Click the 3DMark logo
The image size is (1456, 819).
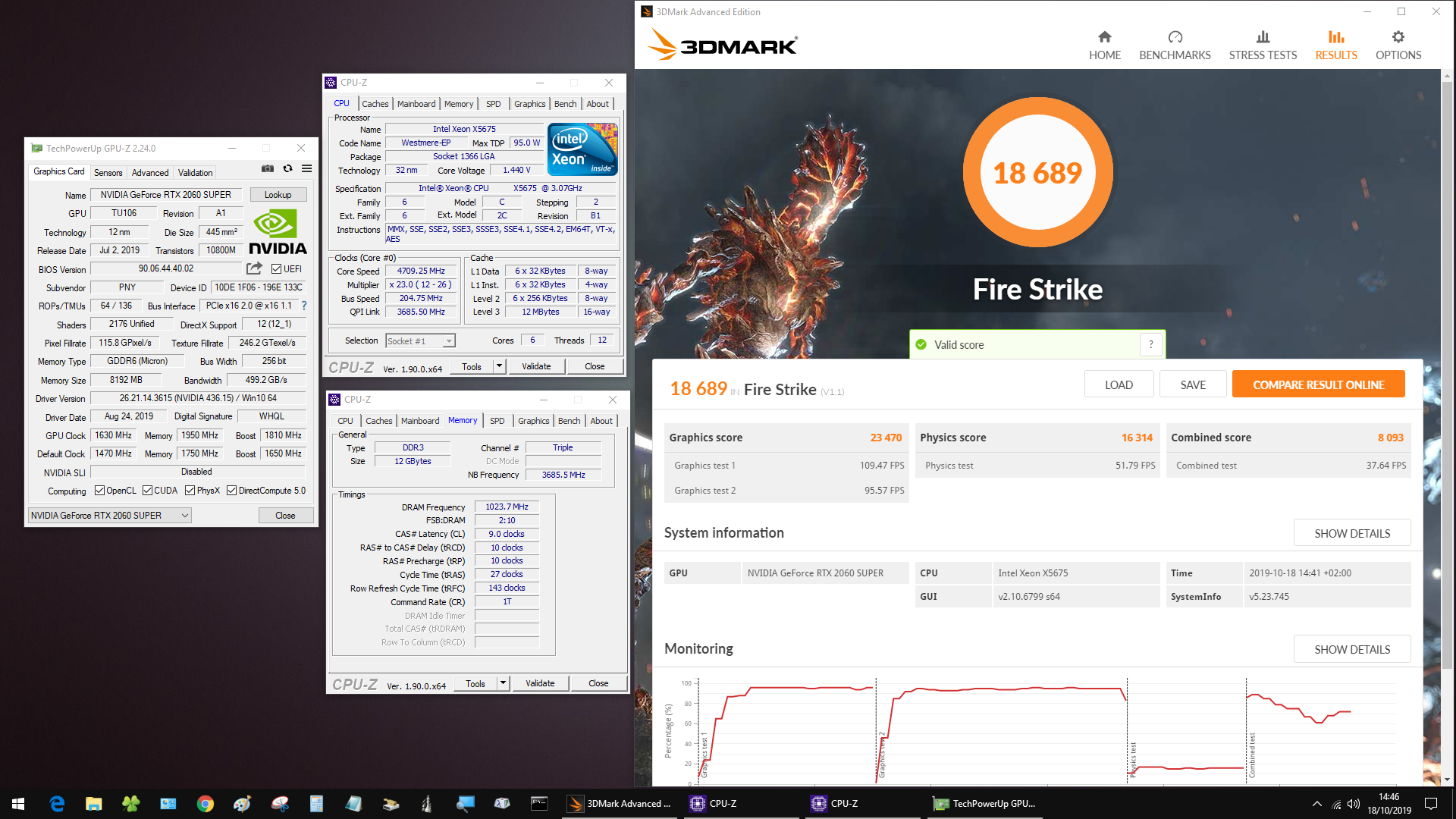(x=722, y=45)
